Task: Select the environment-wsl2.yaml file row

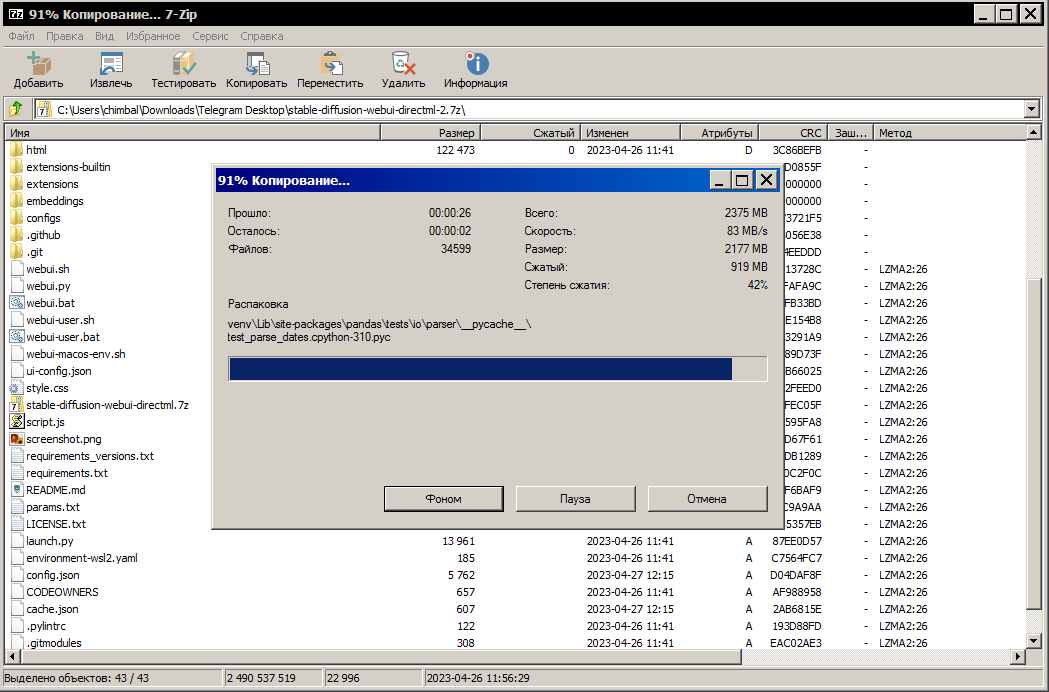Action: pos(515,558)
